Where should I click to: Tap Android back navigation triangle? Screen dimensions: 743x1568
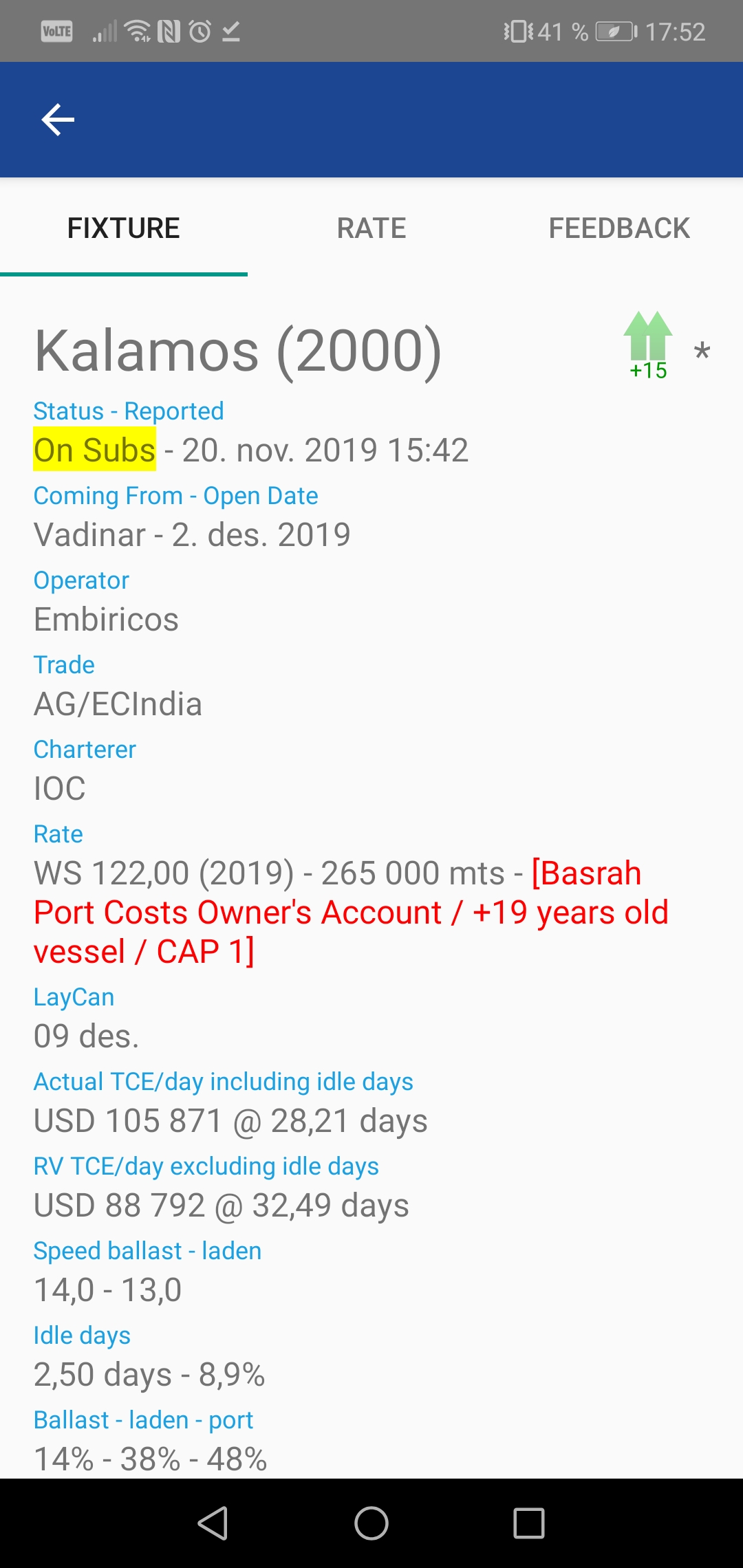pyautogui.click(x=213, y=1523)
